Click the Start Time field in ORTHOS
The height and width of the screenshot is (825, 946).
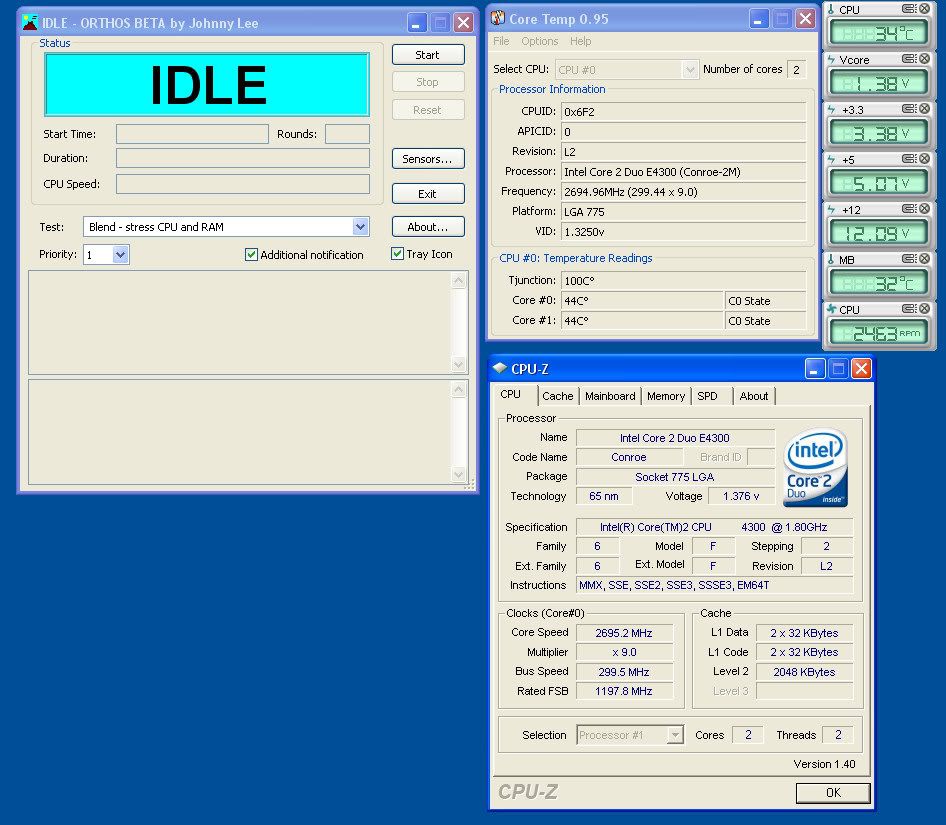[192, 134]
